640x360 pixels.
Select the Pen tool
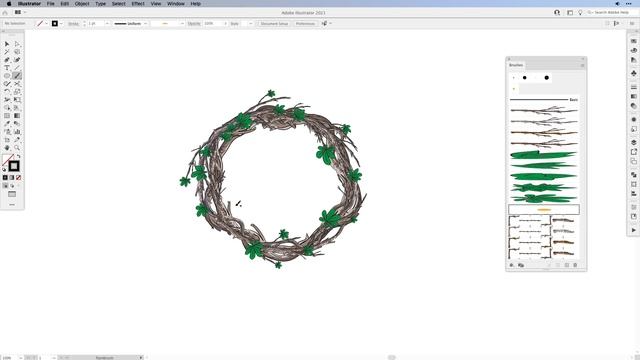(7, 60)
